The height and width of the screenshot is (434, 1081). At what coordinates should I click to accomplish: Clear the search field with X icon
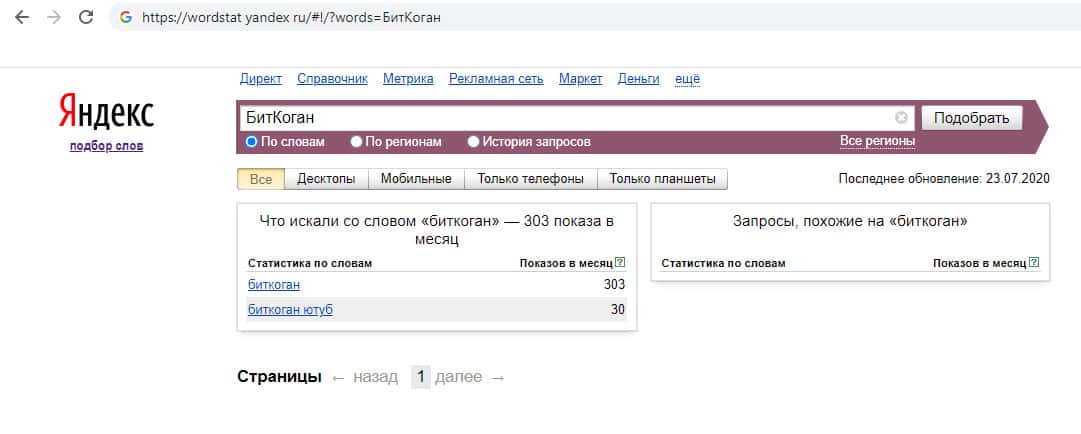(x=901, y=118)
